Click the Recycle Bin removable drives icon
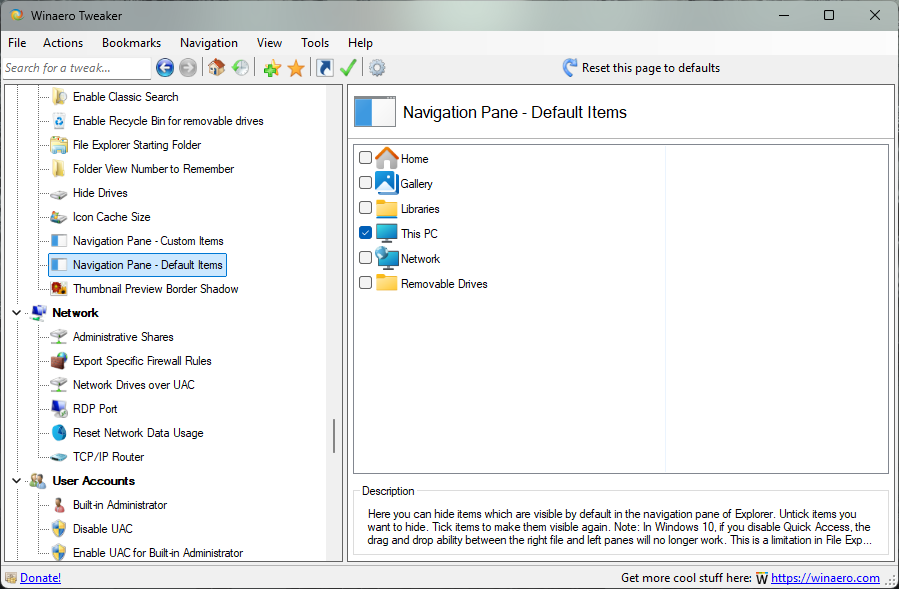The width and height of the screenshot is (899, 589). tap(59, 120)
